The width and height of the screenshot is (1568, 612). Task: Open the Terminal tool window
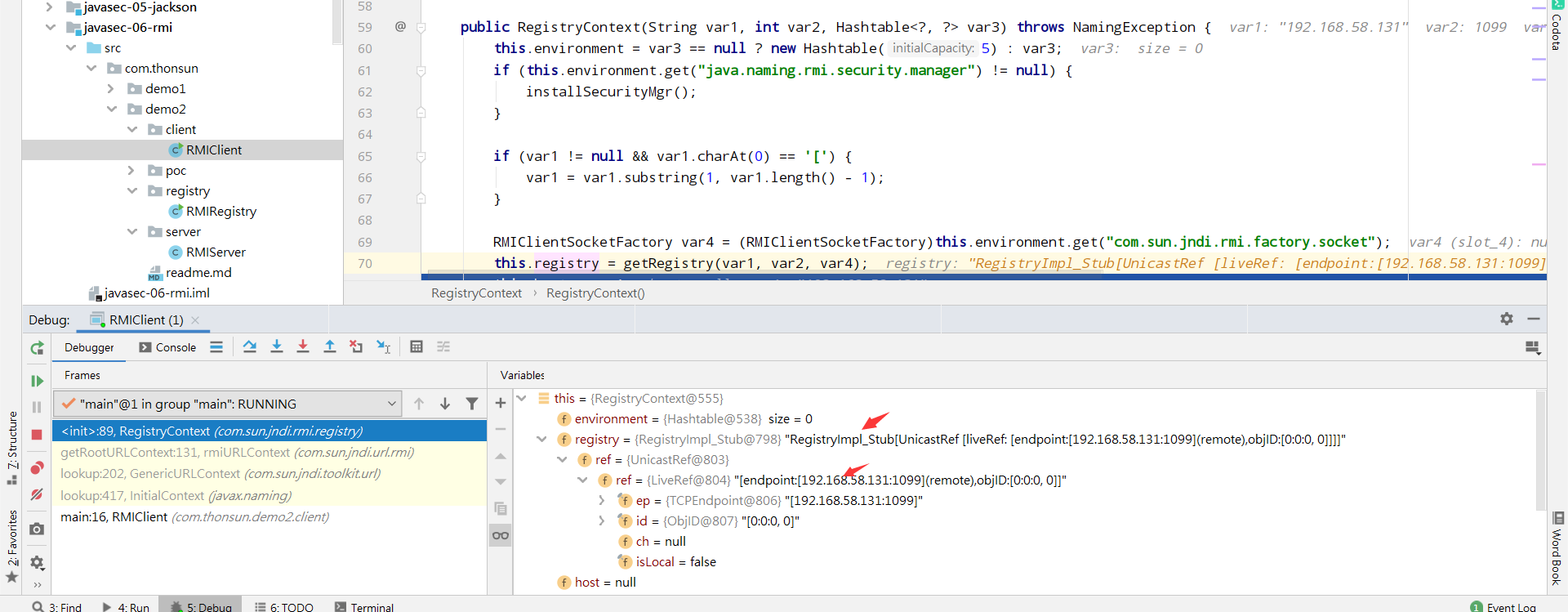364,606
